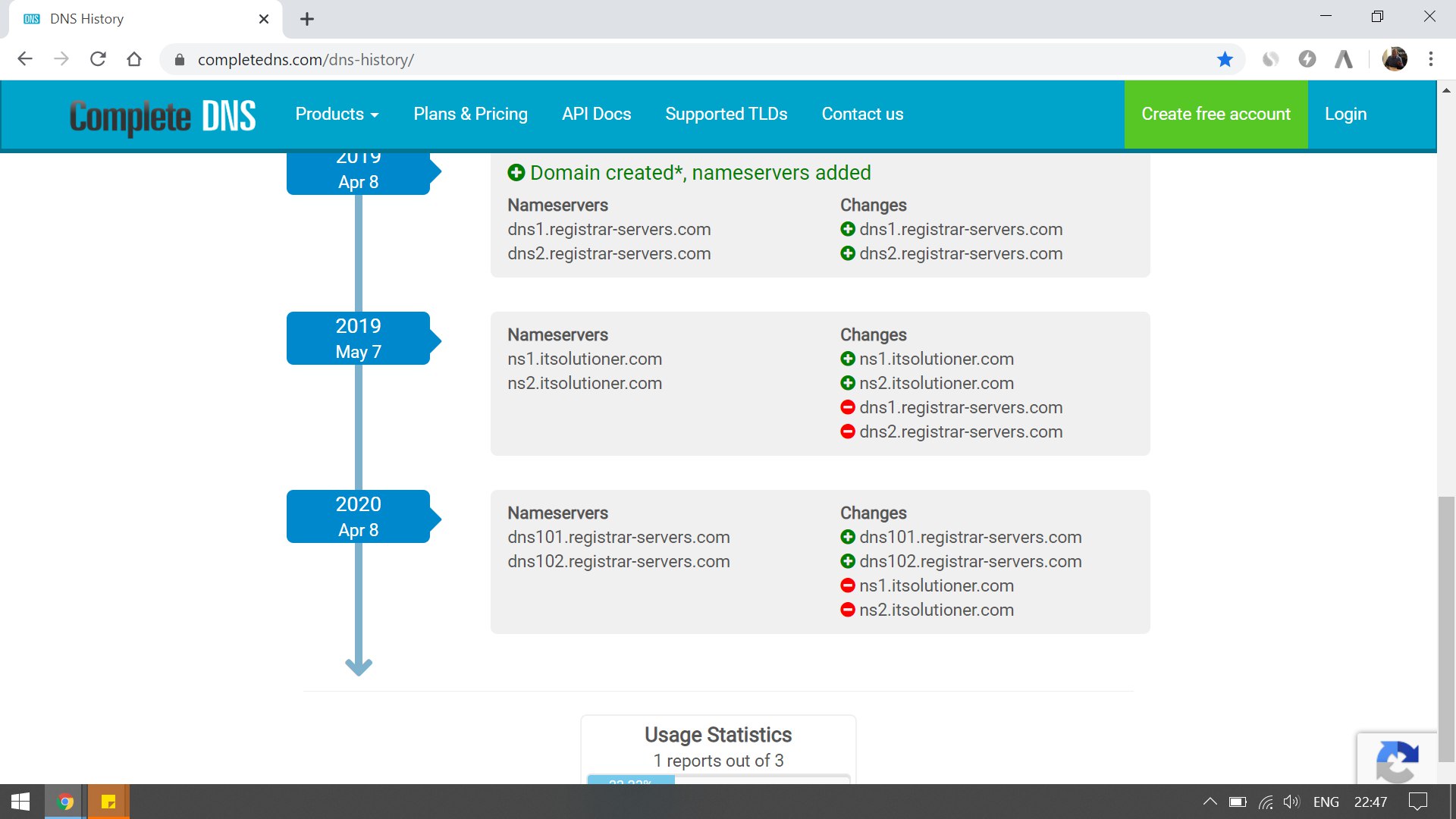The width and height of the screenshot is (1456, 819).
Task: Open the browser home page
Action: click(x=134, y=59)
